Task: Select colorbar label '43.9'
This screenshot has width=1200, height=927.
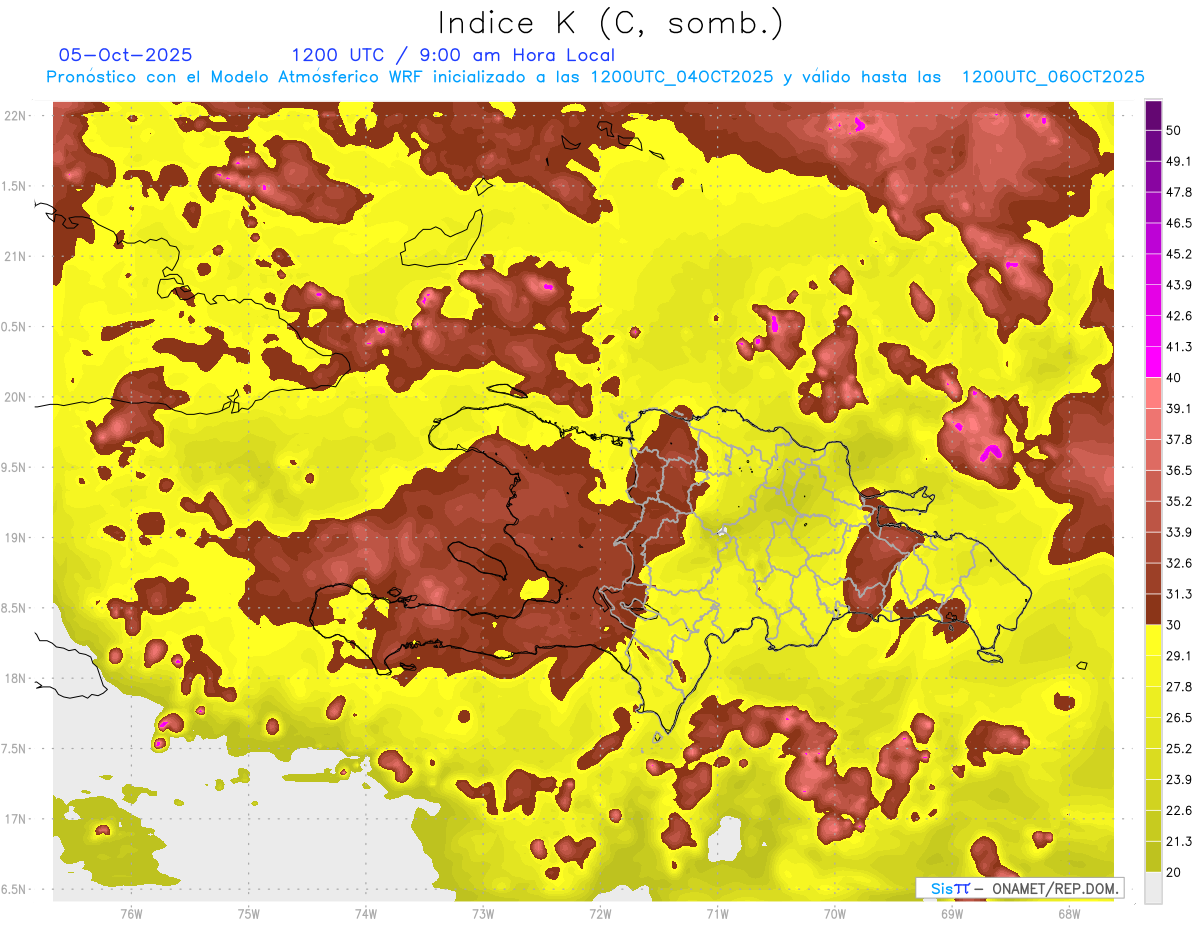Action: (1178, 285)
